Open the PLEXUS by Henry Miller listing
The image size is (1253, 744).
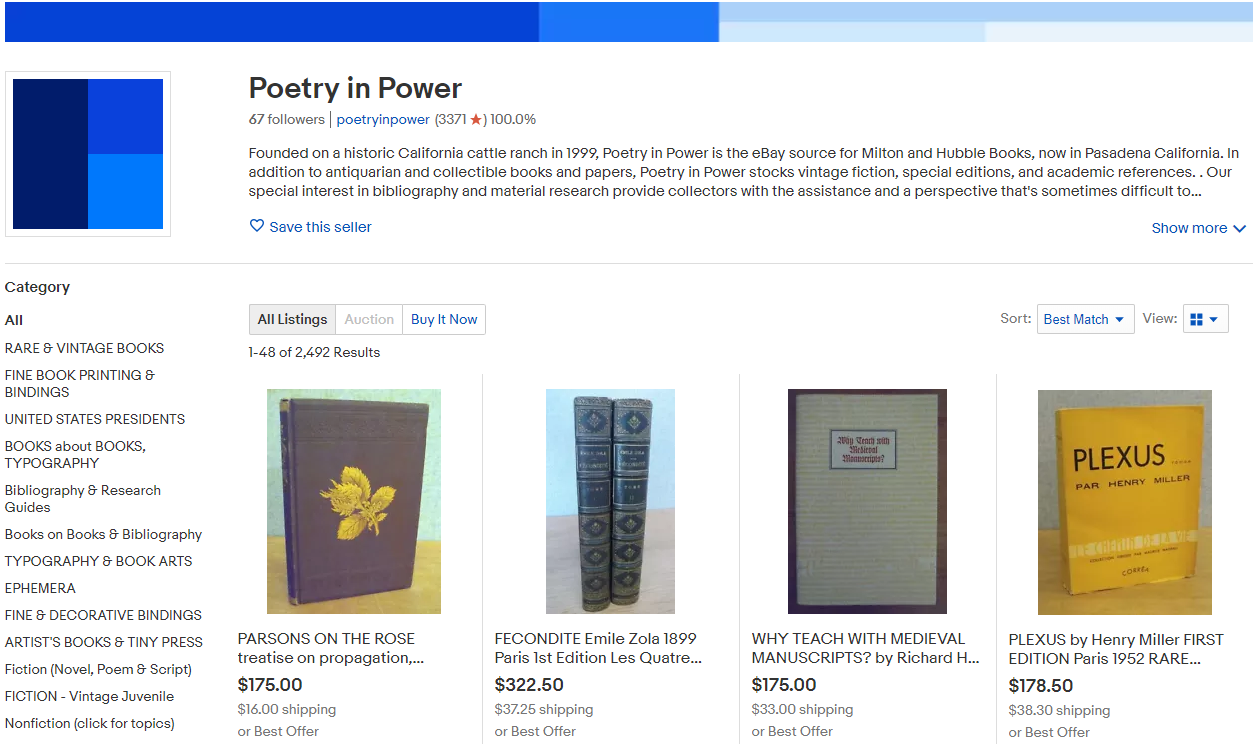pyautogui.click(x=1124, y=503)
